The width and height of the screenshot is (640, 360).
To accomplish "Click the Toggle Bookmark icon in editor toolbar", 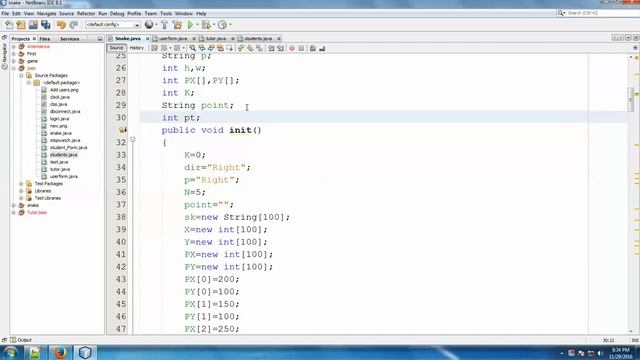I will 260,48.
